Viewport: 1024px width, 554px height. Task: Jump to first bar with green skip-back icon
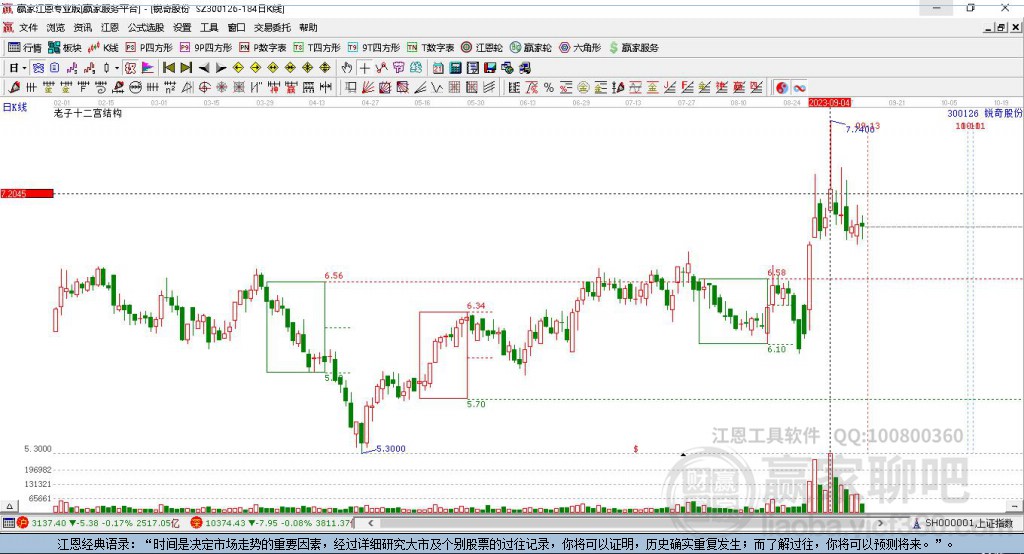(169, 68)
